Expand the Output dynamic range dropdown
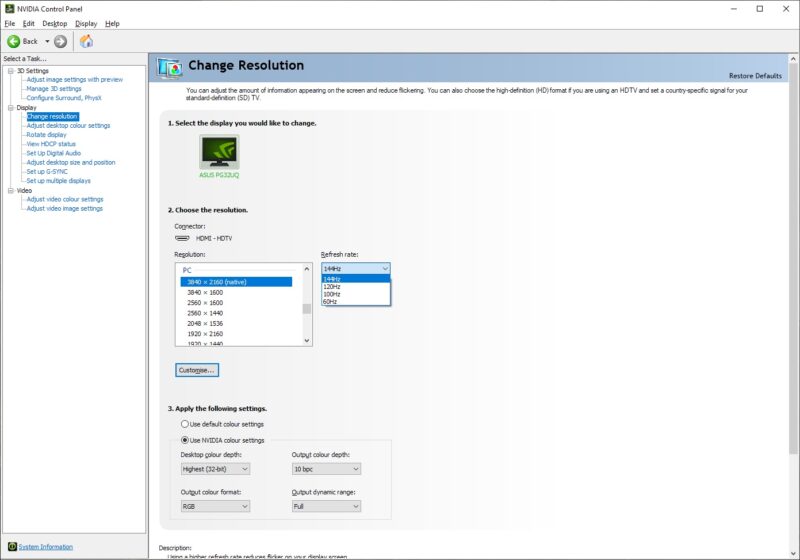This screenshot has width=800, height=560. coord(325,506)
